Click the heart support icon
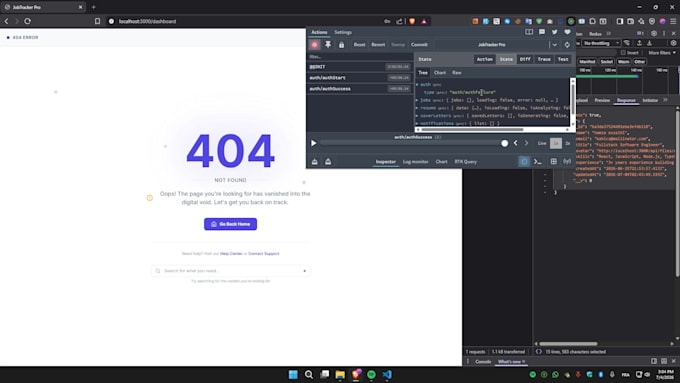This screenshot has height=383, width=680. [x=567, y=32]
